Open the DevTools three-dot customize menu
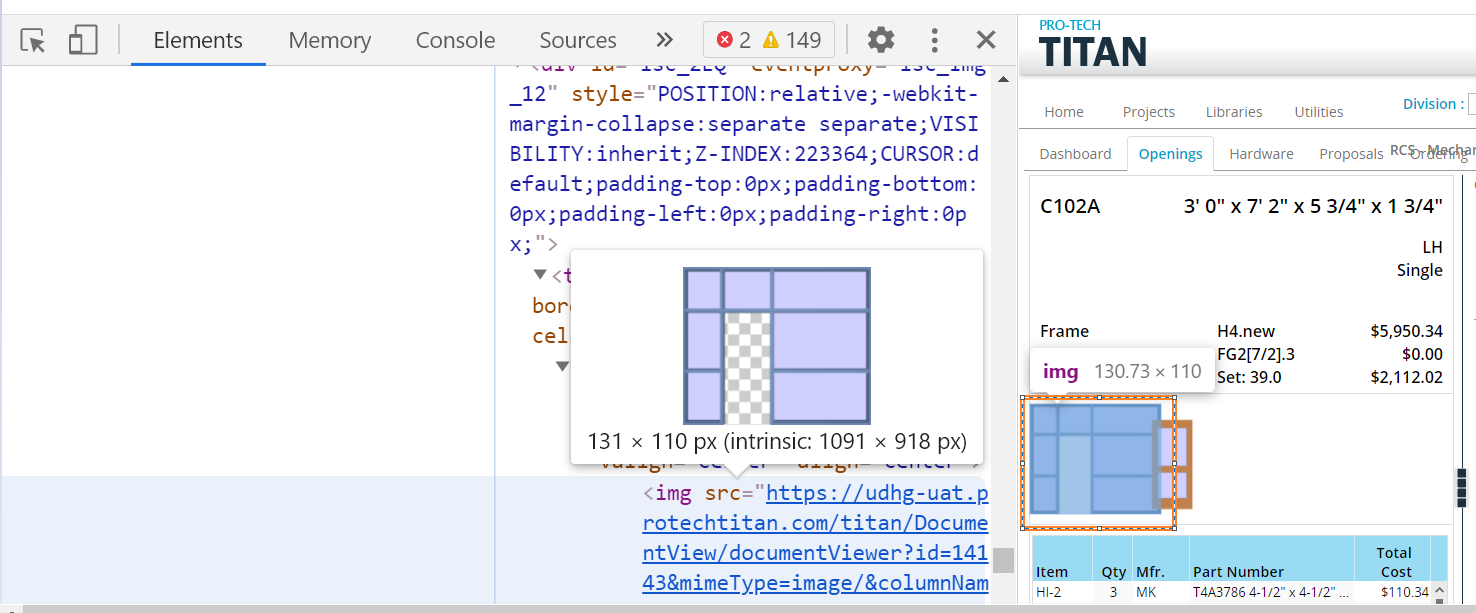The image size is (1476, 613). tap(934, 40)
